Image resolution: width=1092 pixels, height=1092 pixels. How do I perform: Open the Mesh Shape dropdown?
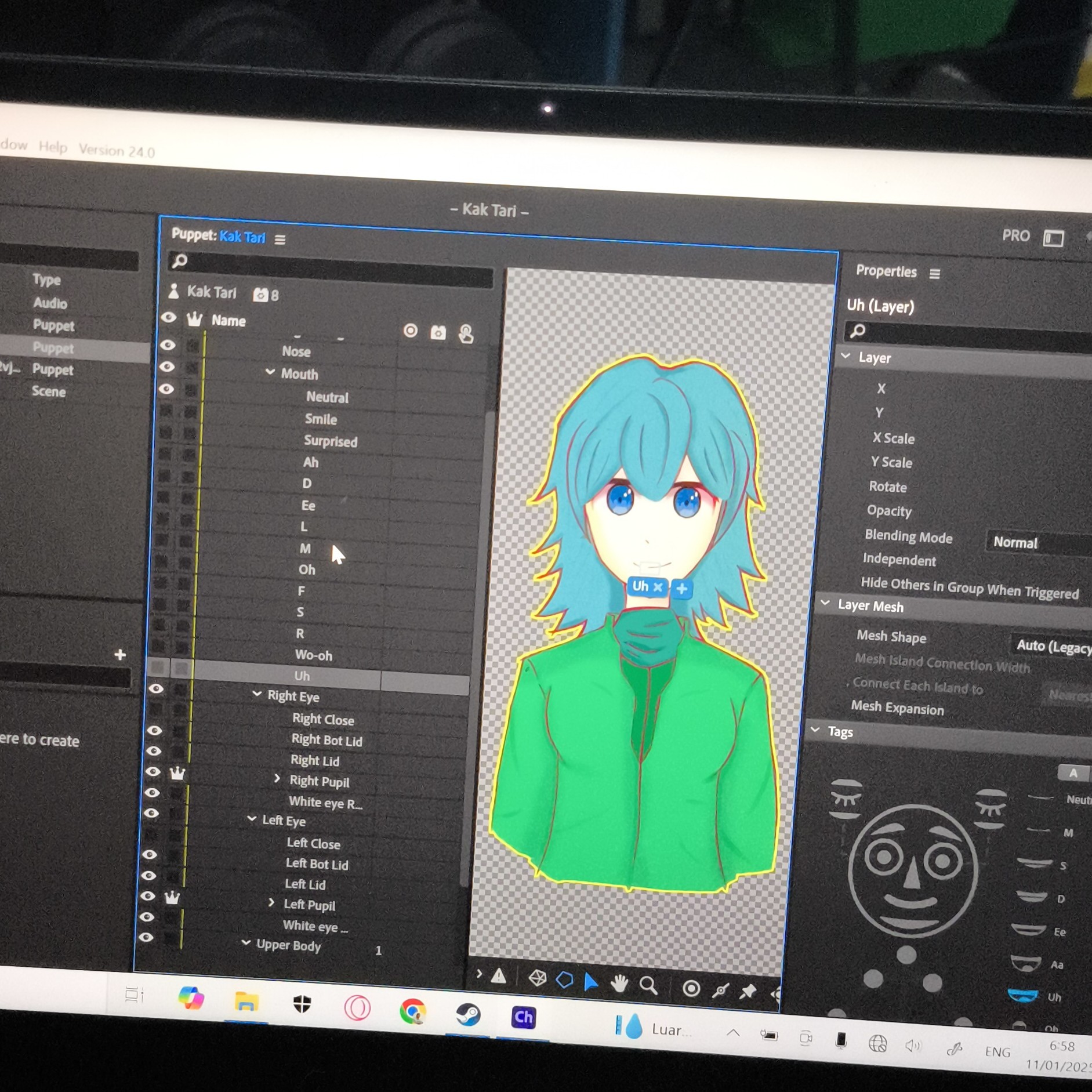(1051, 645)
